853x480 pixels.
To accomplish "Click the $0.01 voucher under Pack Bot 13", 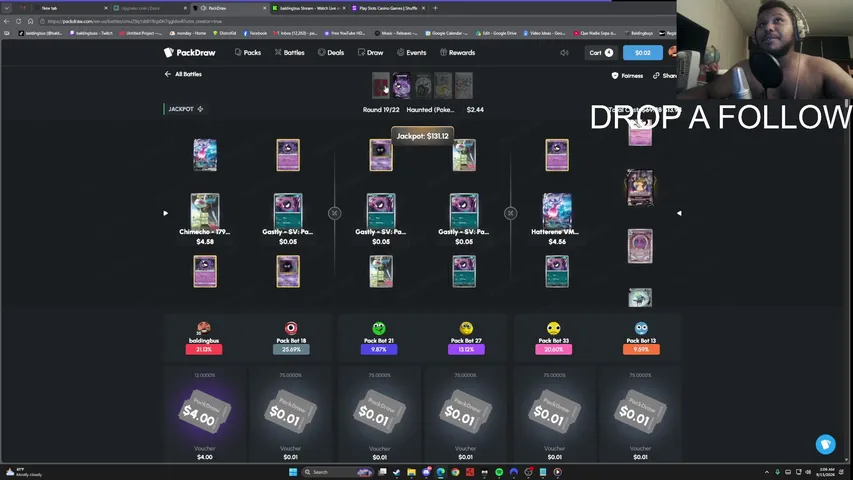I will coord(640,412).
